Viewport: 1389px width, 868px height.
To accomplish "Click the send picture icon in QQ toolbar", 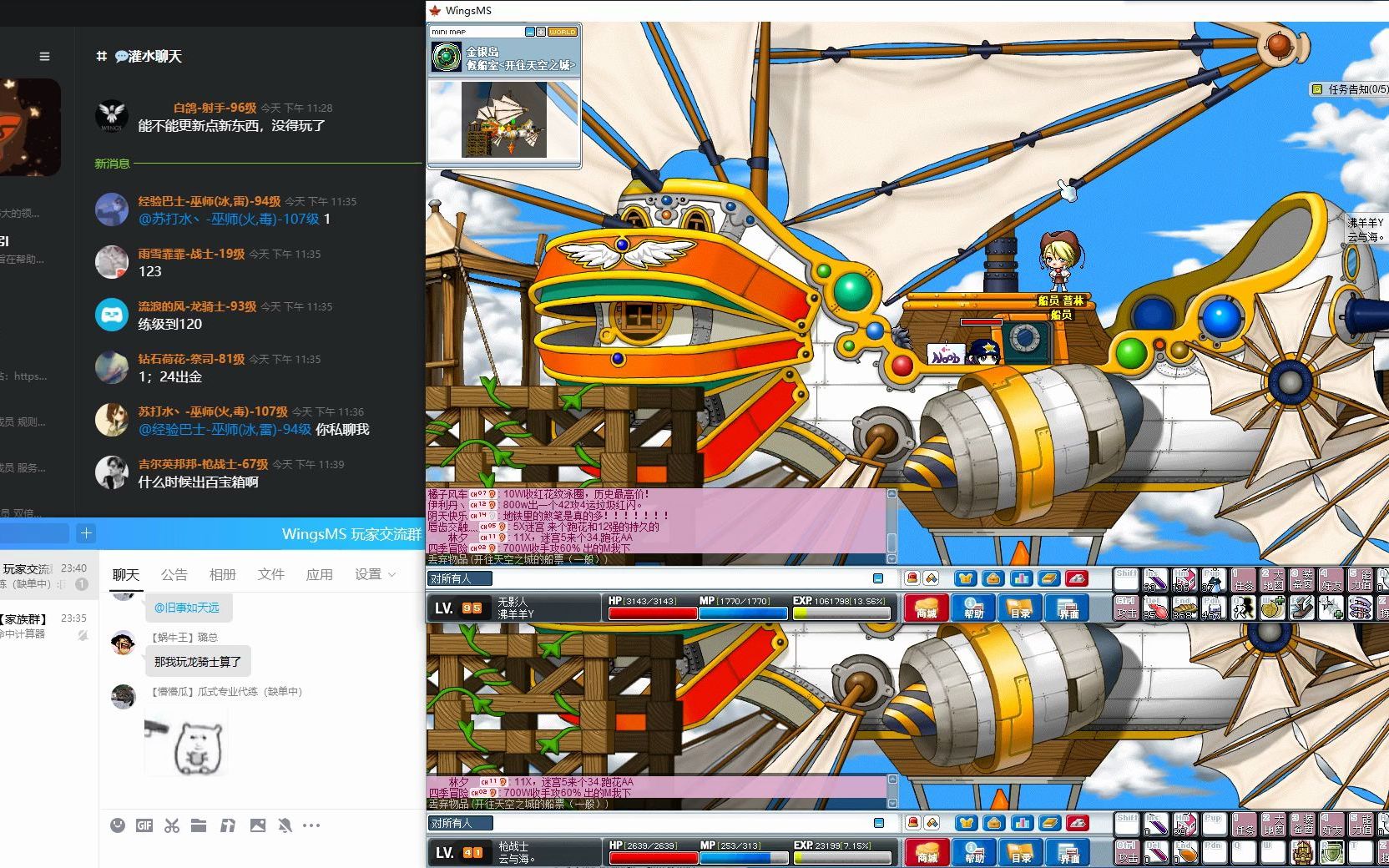I will point(258,825).
